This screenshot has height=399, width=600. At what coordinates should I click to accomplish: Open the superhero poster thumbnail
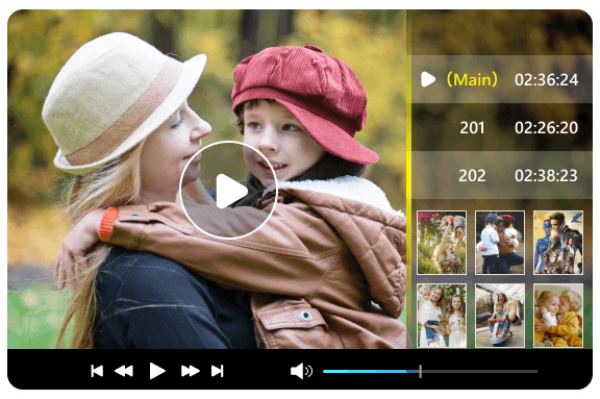558,242
